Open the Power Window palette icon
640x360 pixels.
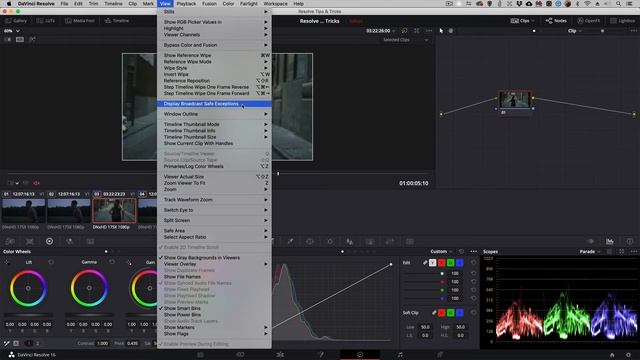pyautogui.click(x=310, y=241)
